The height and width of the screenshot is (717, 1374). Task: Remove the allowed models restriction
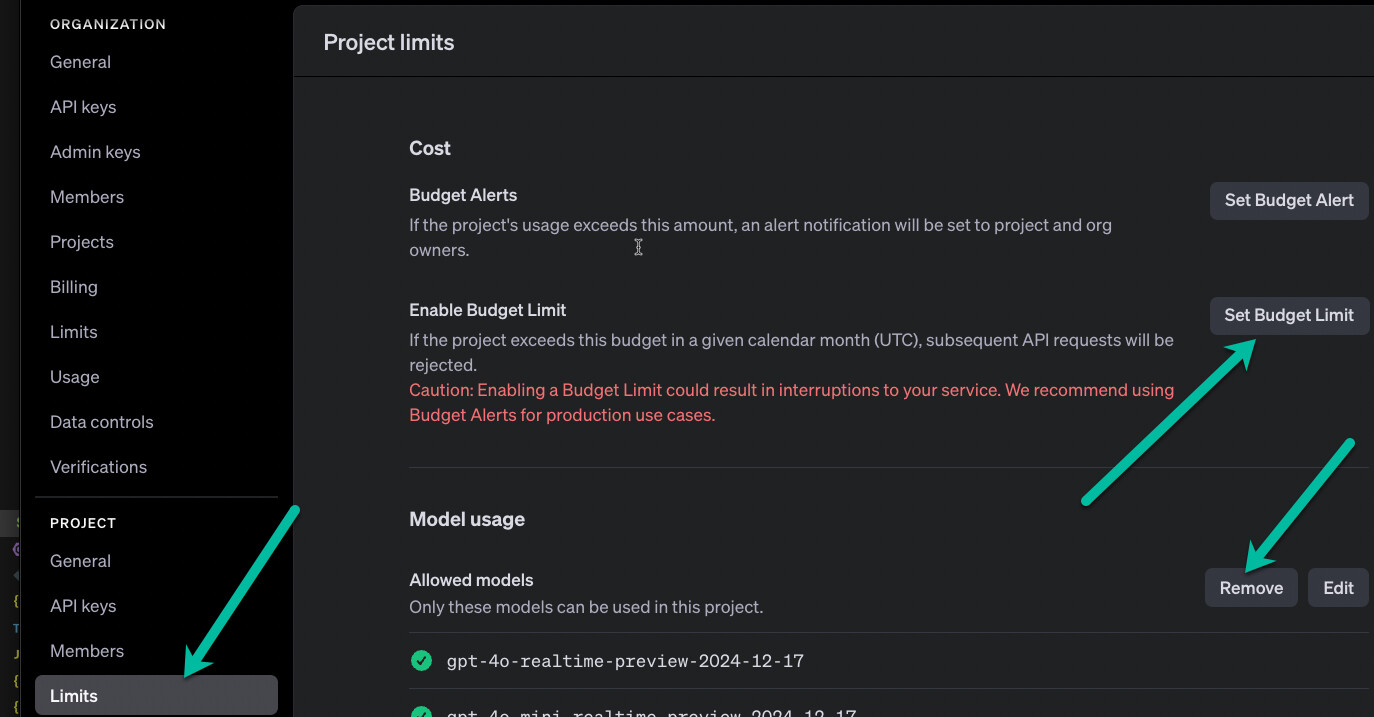(x=1251, y=587)
